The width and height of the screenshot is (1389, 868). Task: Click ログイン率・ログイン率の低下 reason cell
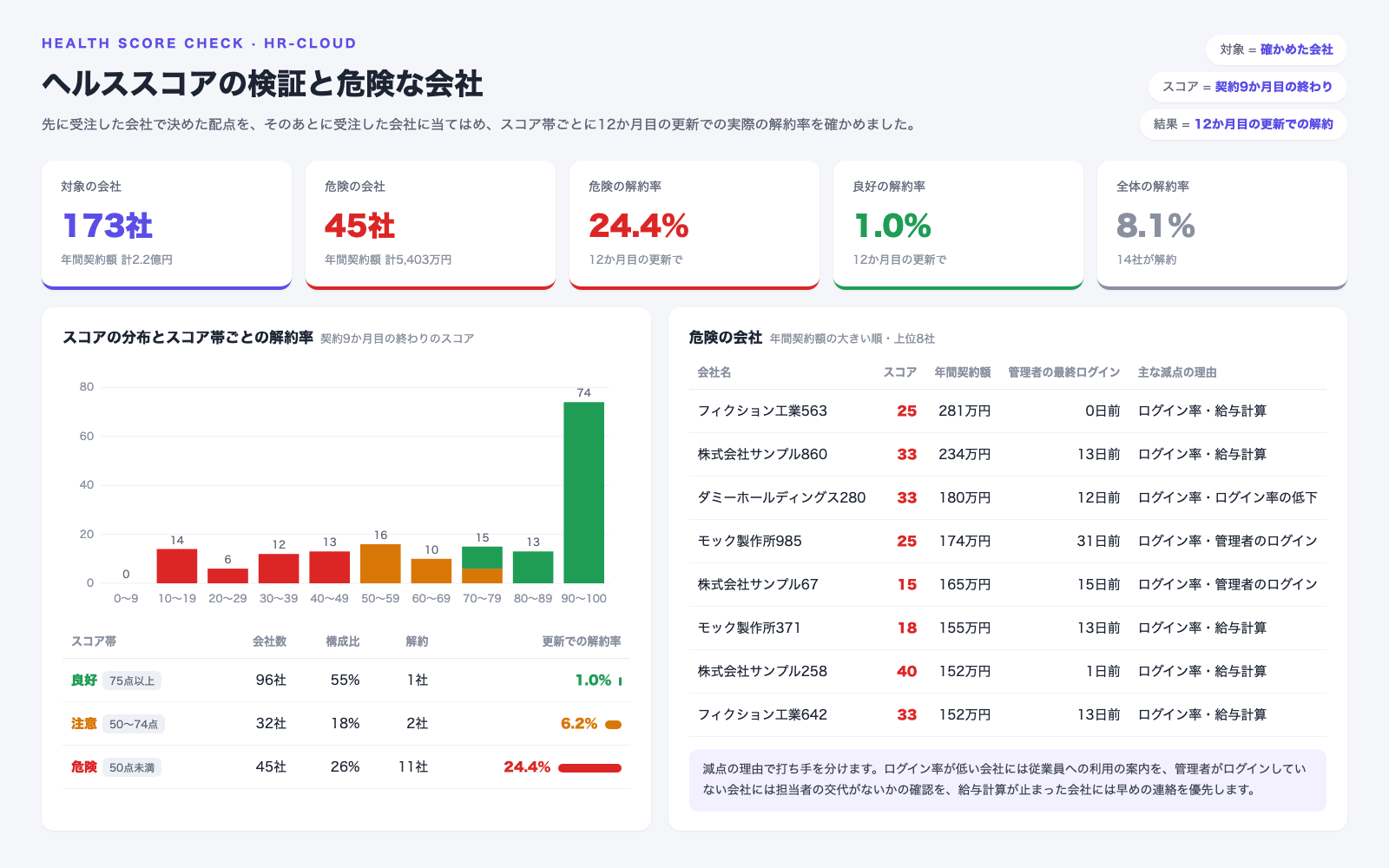coord(1228,498)
